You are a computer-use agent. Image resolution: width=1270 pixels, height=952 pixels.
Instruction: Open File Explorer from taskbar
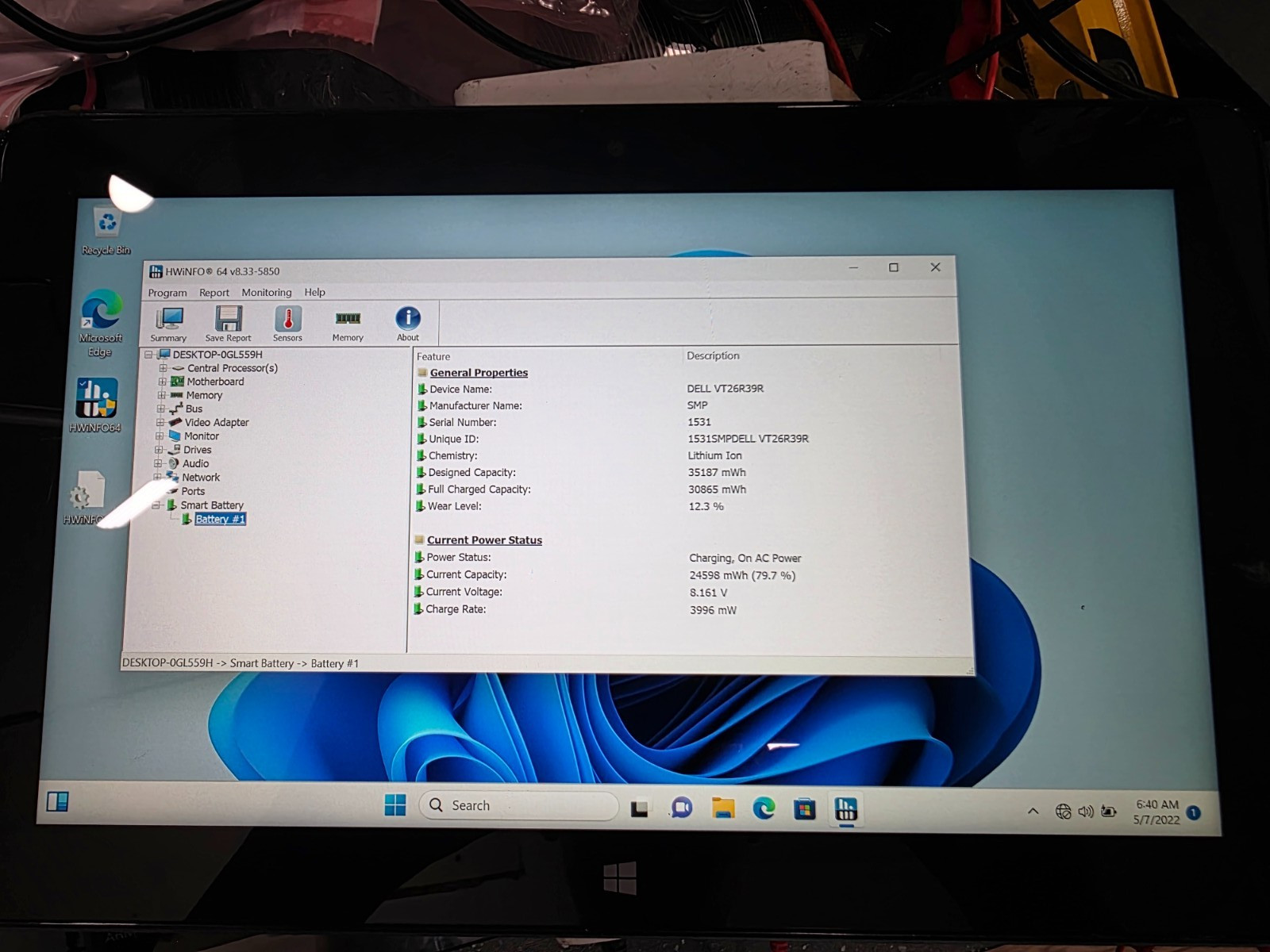click(x=723, y=808)
